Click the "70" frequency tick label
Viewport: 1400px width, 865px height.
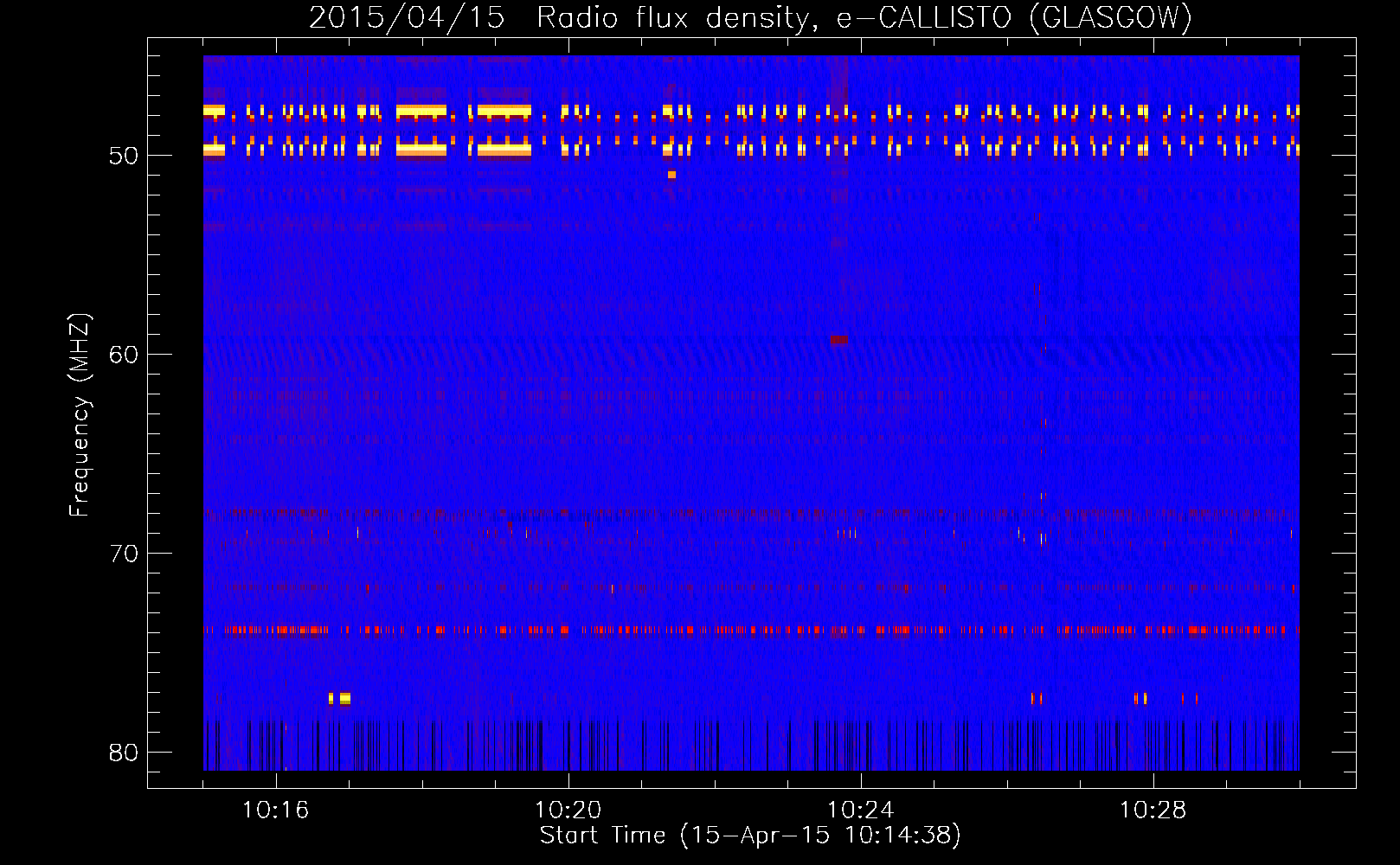pyautogui.click(x=124, y=554)
